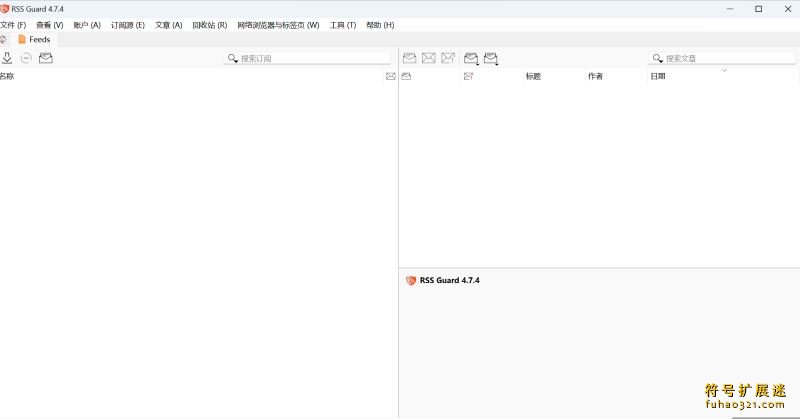Sort feeds by the 名称 column header
Image resolution: width=800 pixels, height=419 pixels.
[7, 76]
